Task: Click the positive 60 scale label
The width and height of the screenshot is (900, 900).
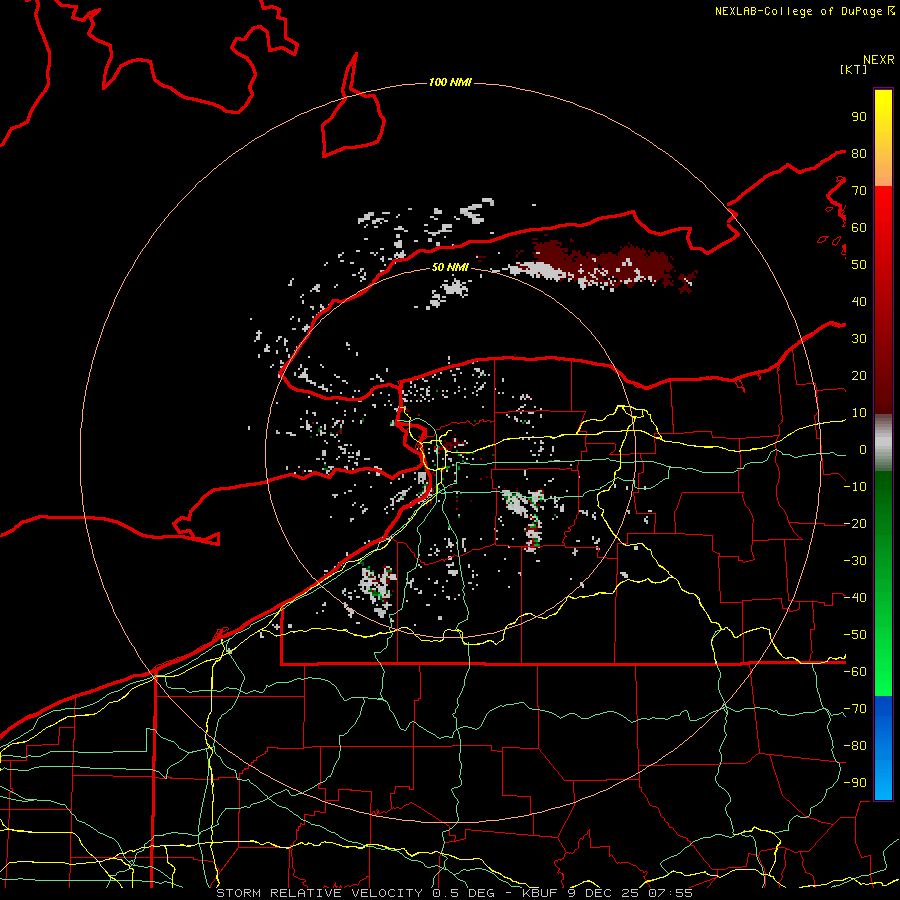Action: 859,227
